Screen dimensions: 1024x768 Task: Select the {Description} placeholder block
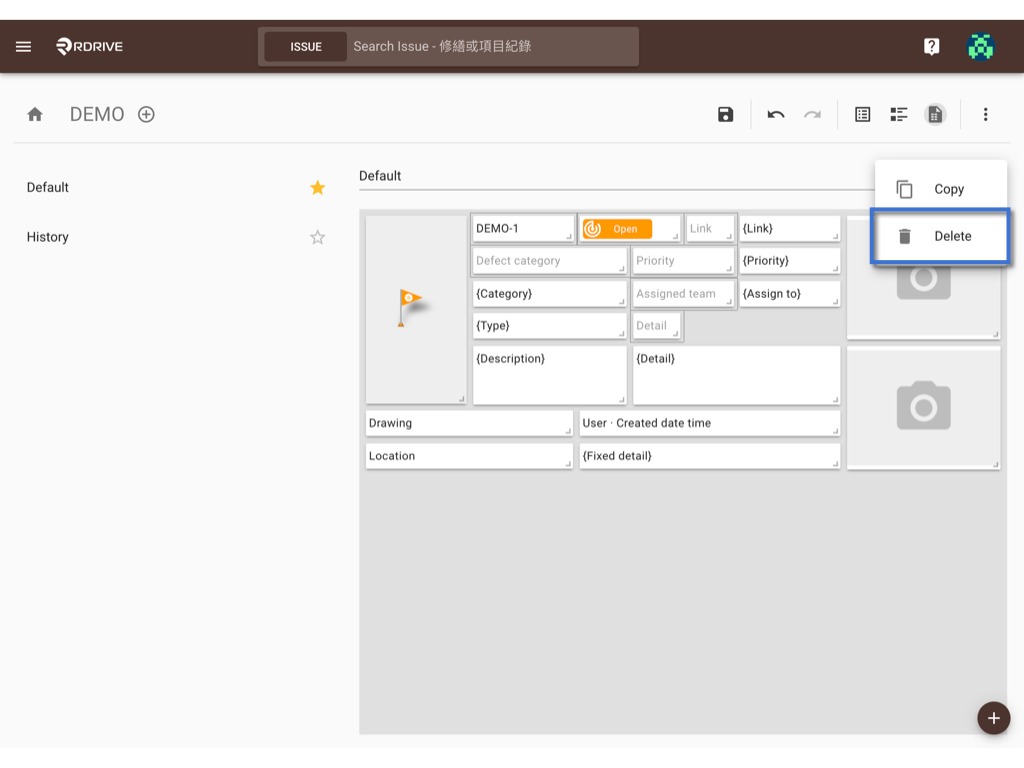(x=549, y=375)
